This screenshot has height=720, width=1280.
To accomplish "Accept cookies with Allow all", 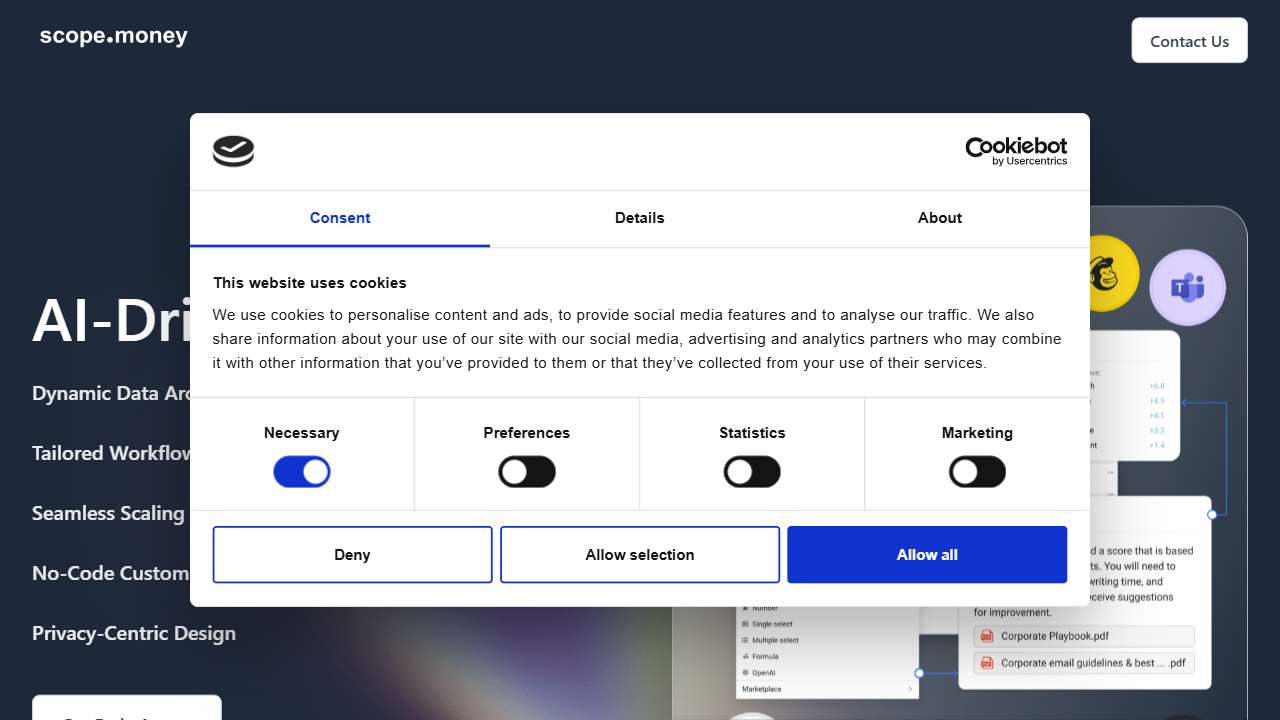I will pyautogui.click(x=927, y=555).
